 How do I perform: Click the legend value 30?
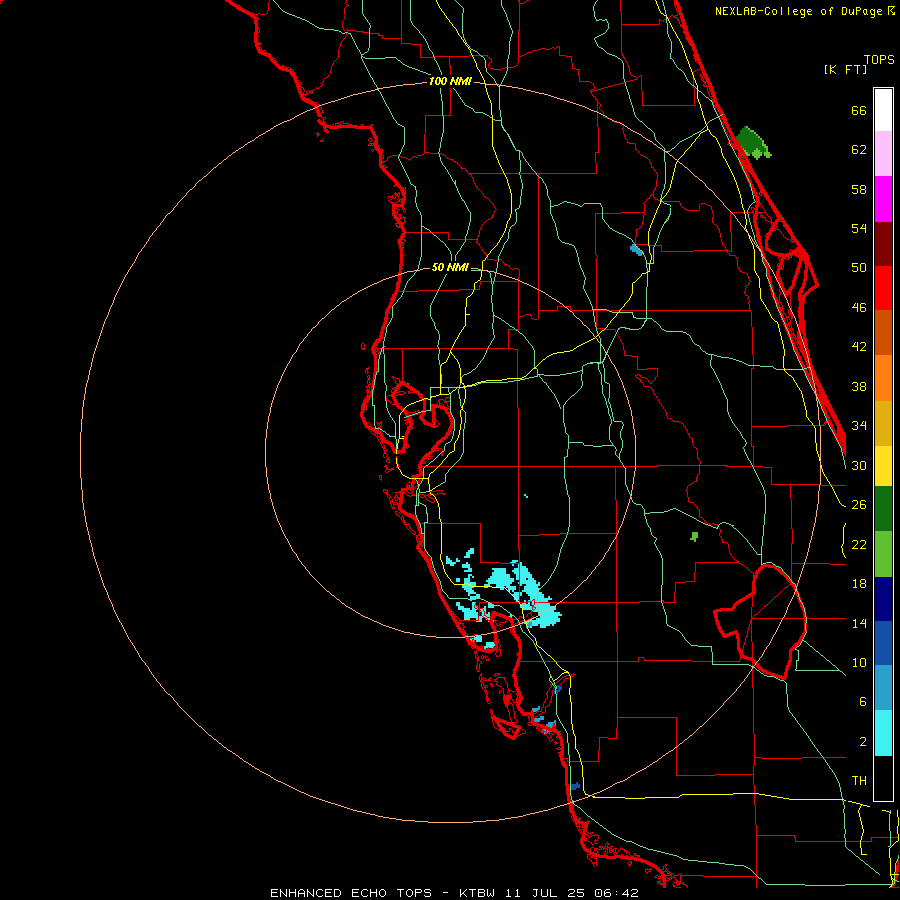tap(859, 465)
